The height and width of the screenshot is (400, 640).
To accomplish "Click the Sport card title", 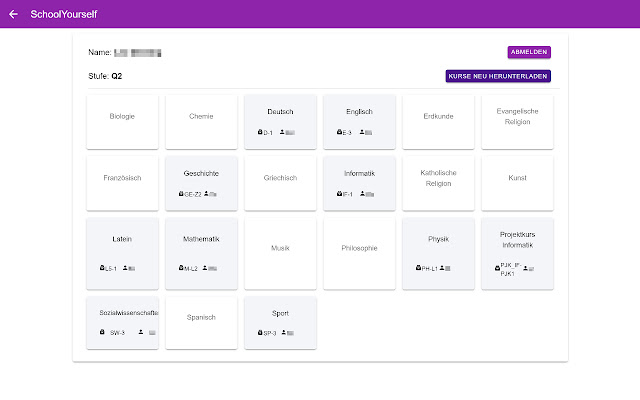I will pos(280,313).
